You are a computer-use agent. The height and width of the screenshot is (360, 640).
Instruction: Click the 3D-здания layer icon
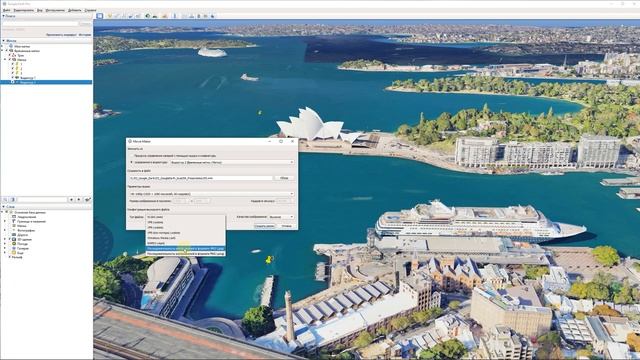[14, 240]
